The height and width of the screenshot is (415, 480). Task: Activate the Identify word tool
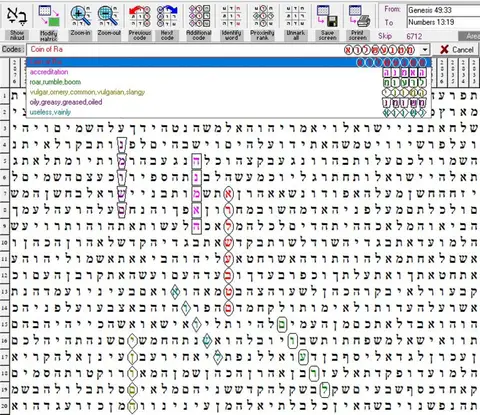point(231,22)
